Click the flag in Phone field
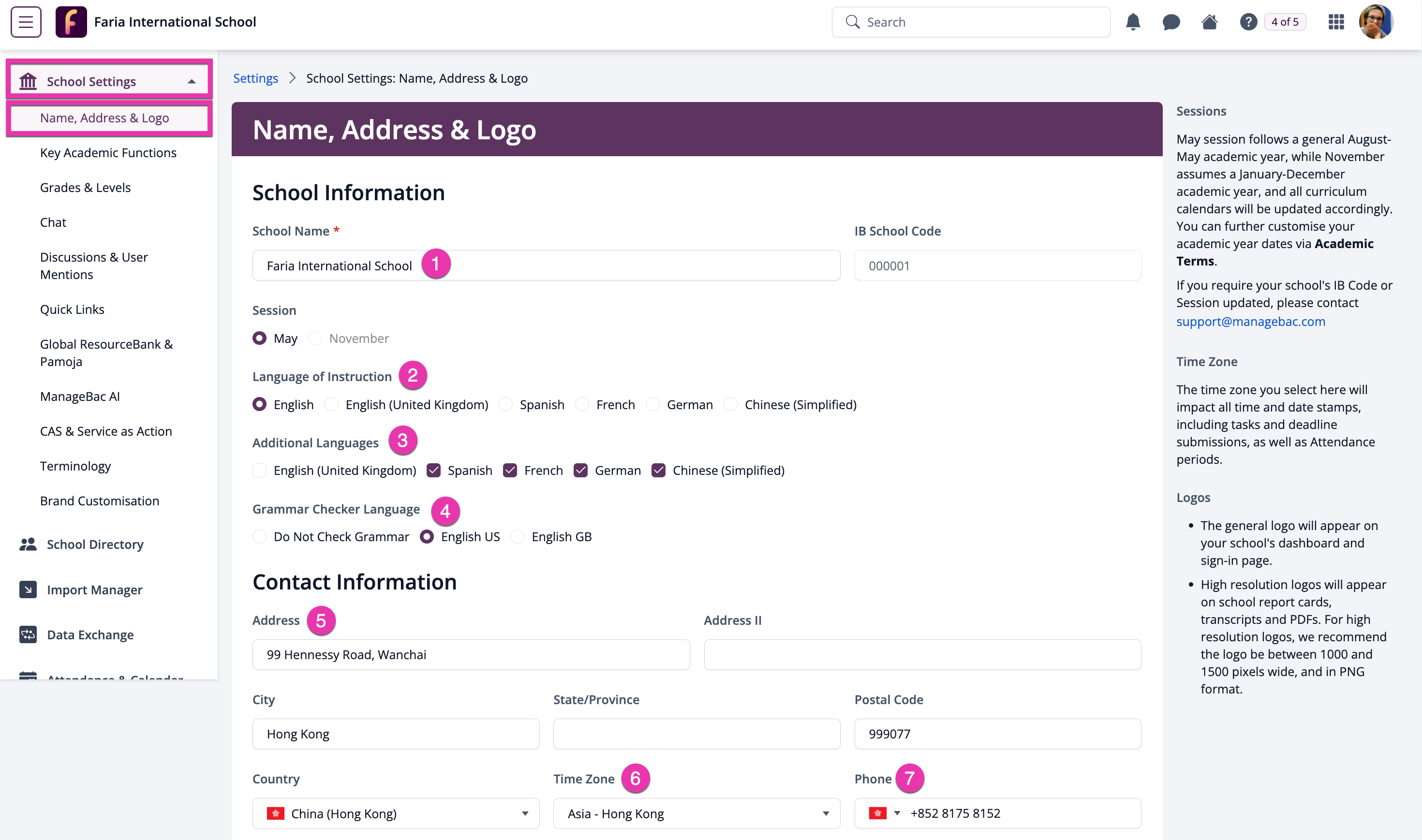 [x=877, y=813]
